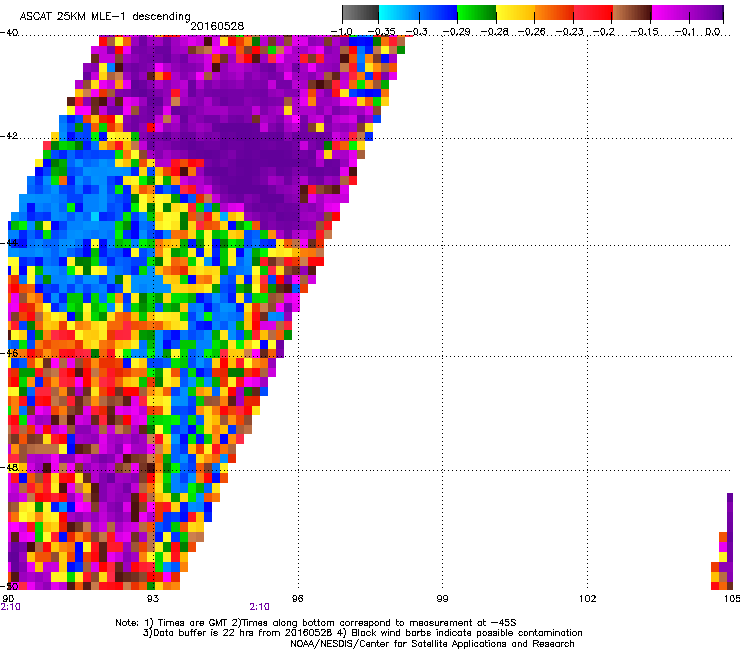Select the longitude label '99'

click(442, 599)
